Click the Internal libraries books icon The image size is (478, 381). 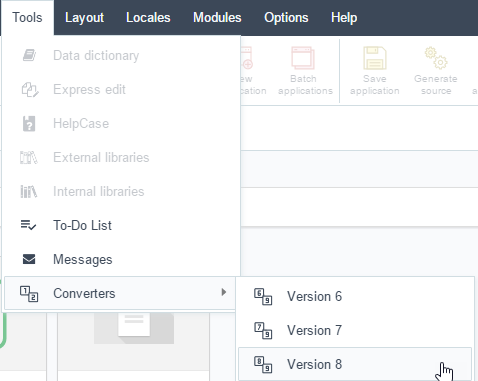click(29, 191)
